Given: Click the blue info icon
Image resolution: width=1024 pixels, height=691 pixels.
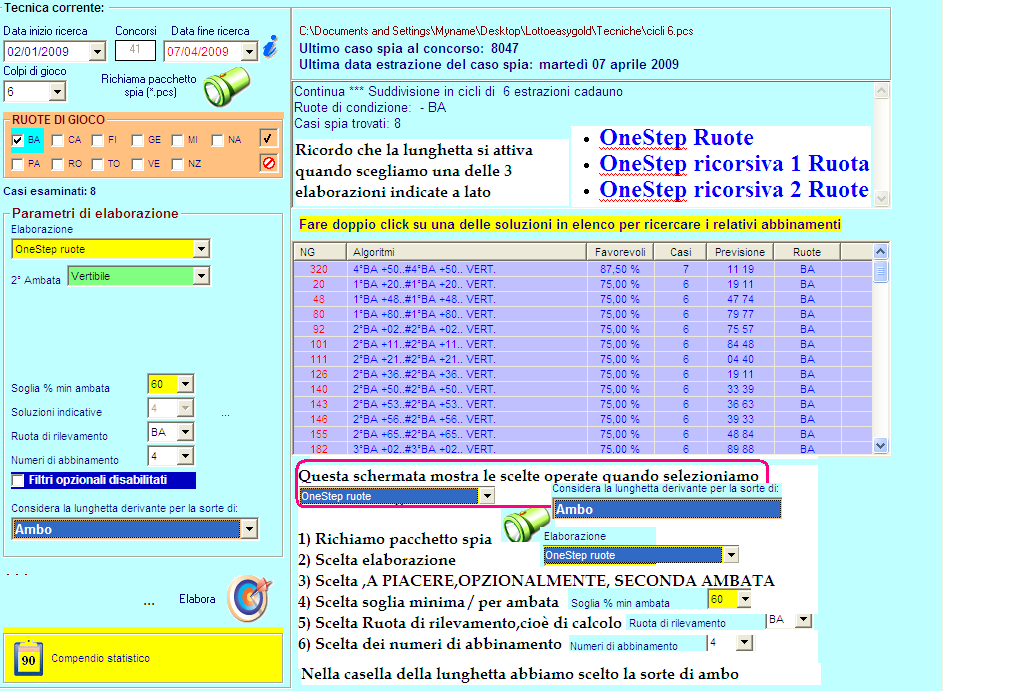Looking at the screenshot, I should tap(270, 47).
